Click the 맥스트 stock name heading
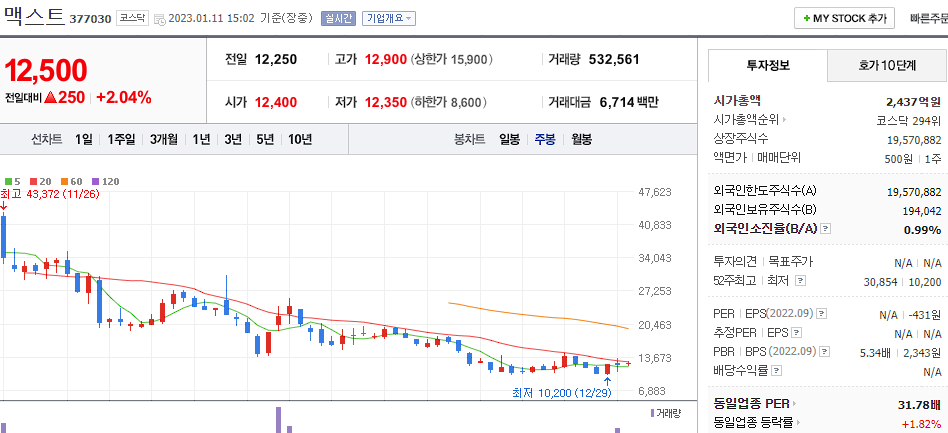Viewport: 948px width, 433px height. pyautogui.click(x=34, y=16)
